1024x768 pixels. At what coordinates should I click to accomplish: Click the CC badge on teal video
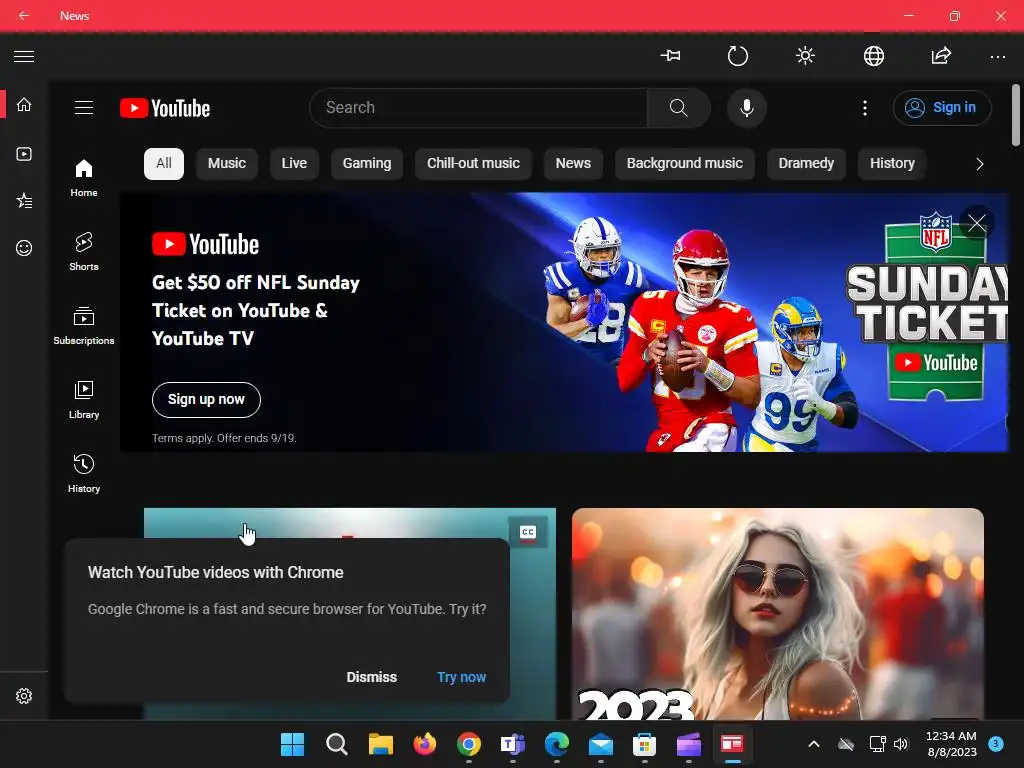(x=528, y=532)
